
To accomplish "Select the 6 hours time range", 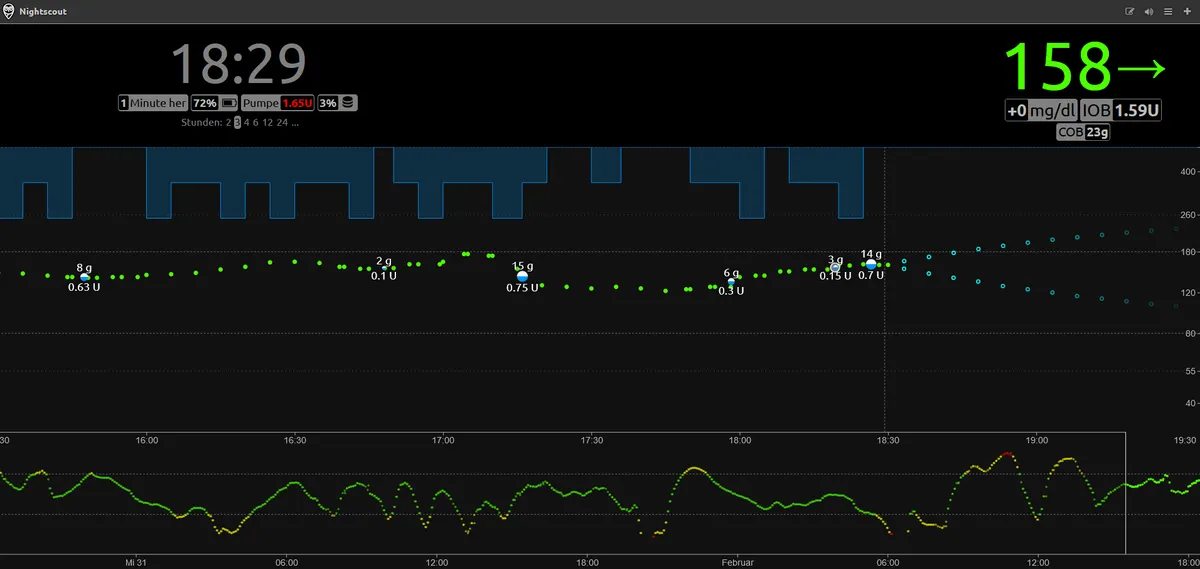I will click(x=256, y=123).
